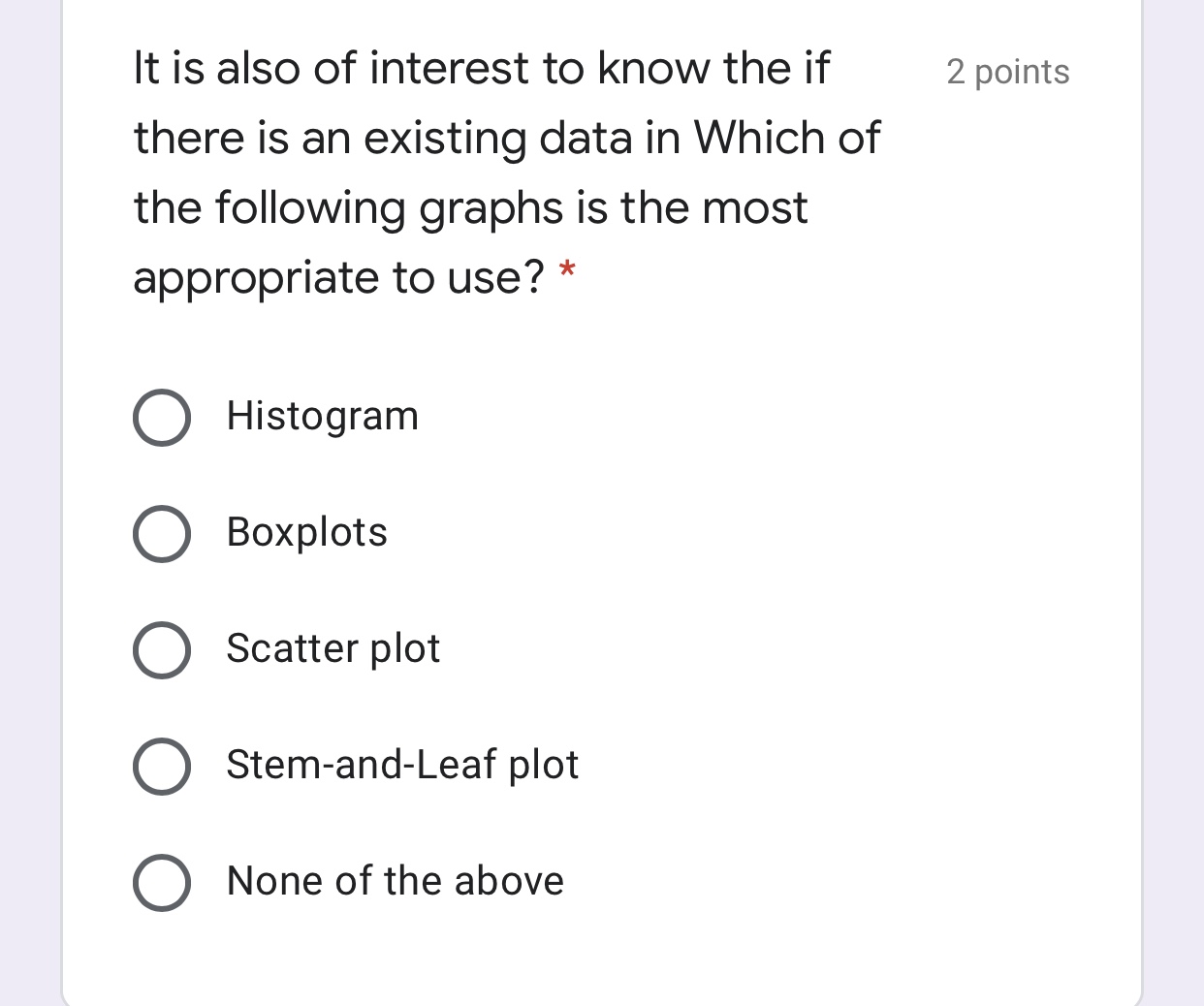
Task: Select the Scatter plot radio button
Action: (162, 649)
